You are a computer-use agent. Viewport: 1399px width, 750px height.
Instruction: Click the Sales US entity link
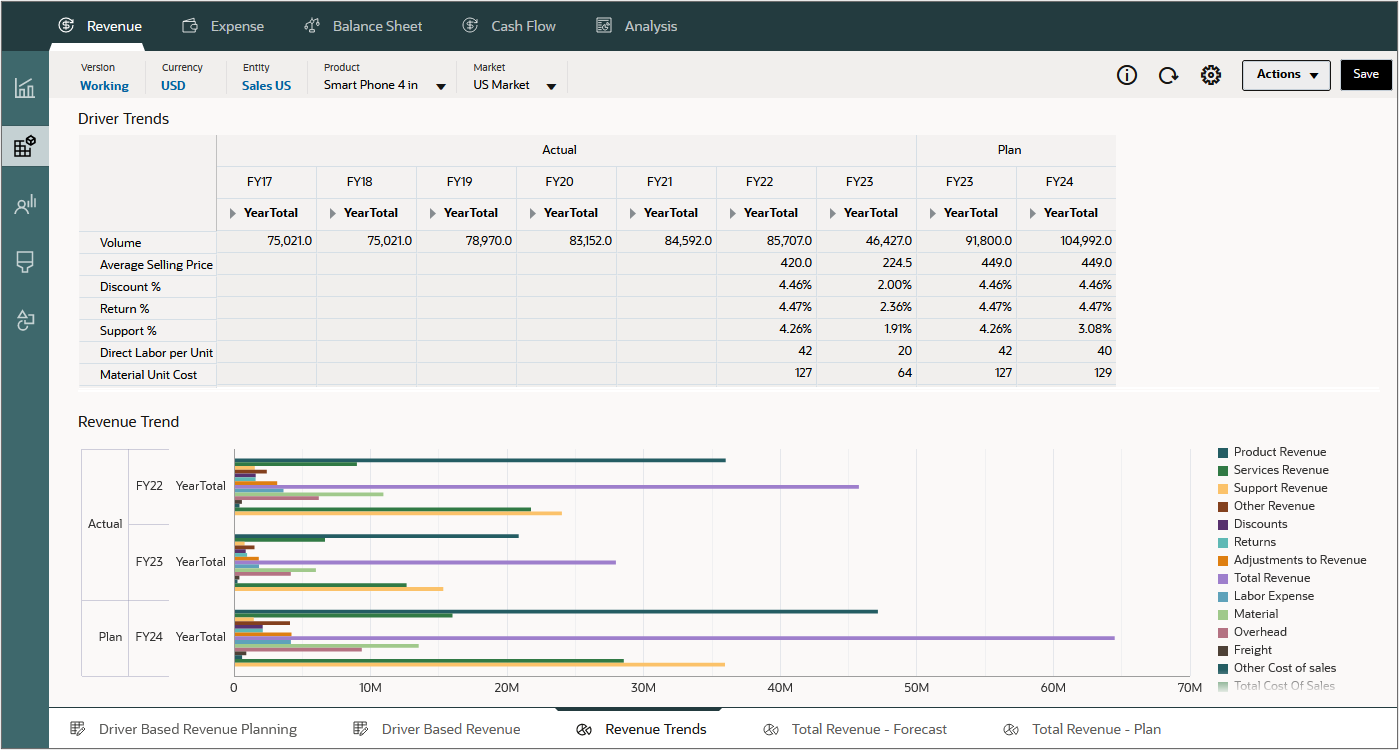tap(266, 86)
